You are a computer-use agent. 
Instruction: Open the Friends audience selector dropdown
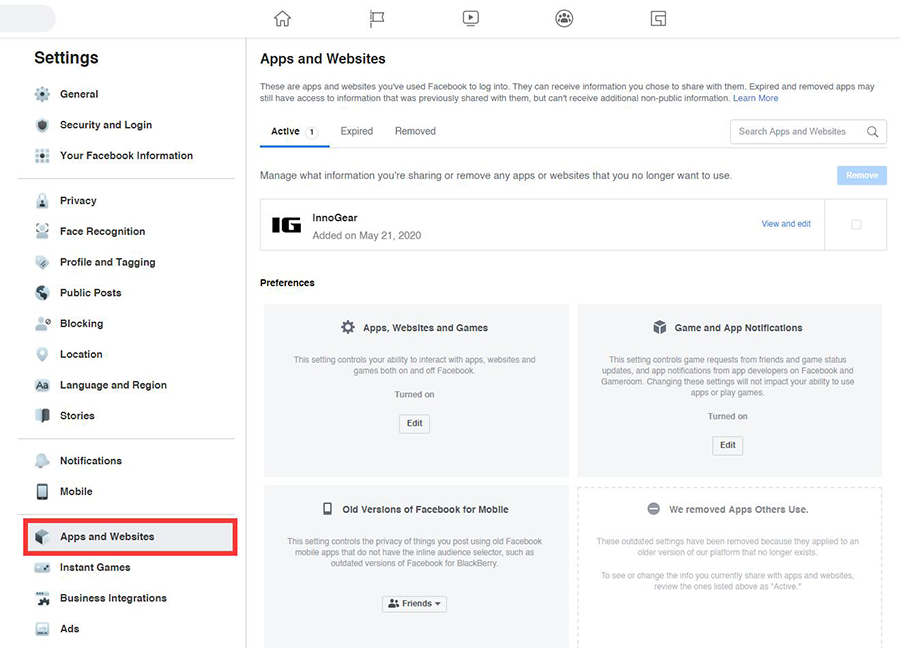click(414, 603)
